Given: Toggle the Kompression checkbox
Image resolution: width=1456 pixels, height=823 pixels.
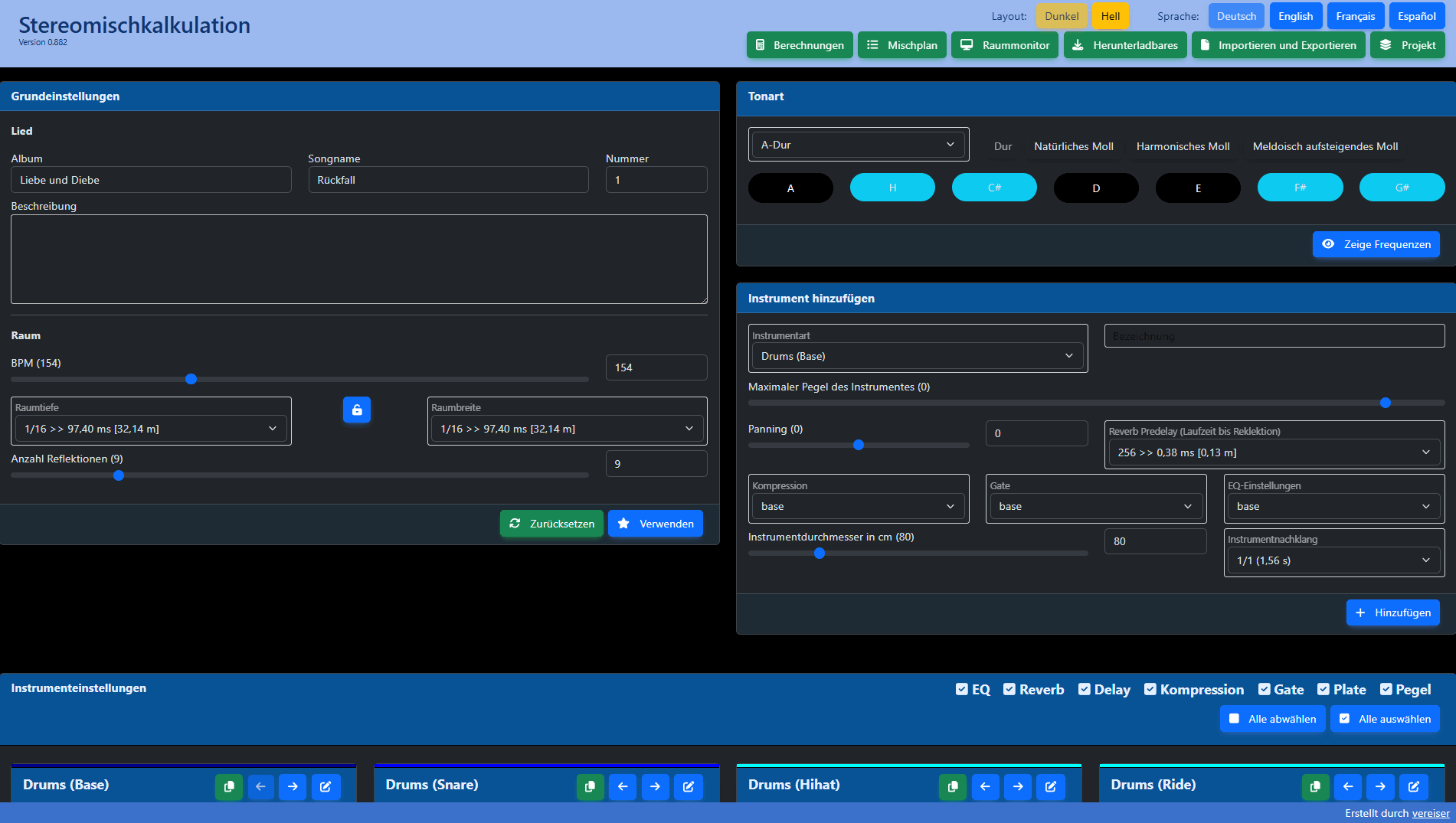Looking at the screenshot, I should tap(1150, 689).
